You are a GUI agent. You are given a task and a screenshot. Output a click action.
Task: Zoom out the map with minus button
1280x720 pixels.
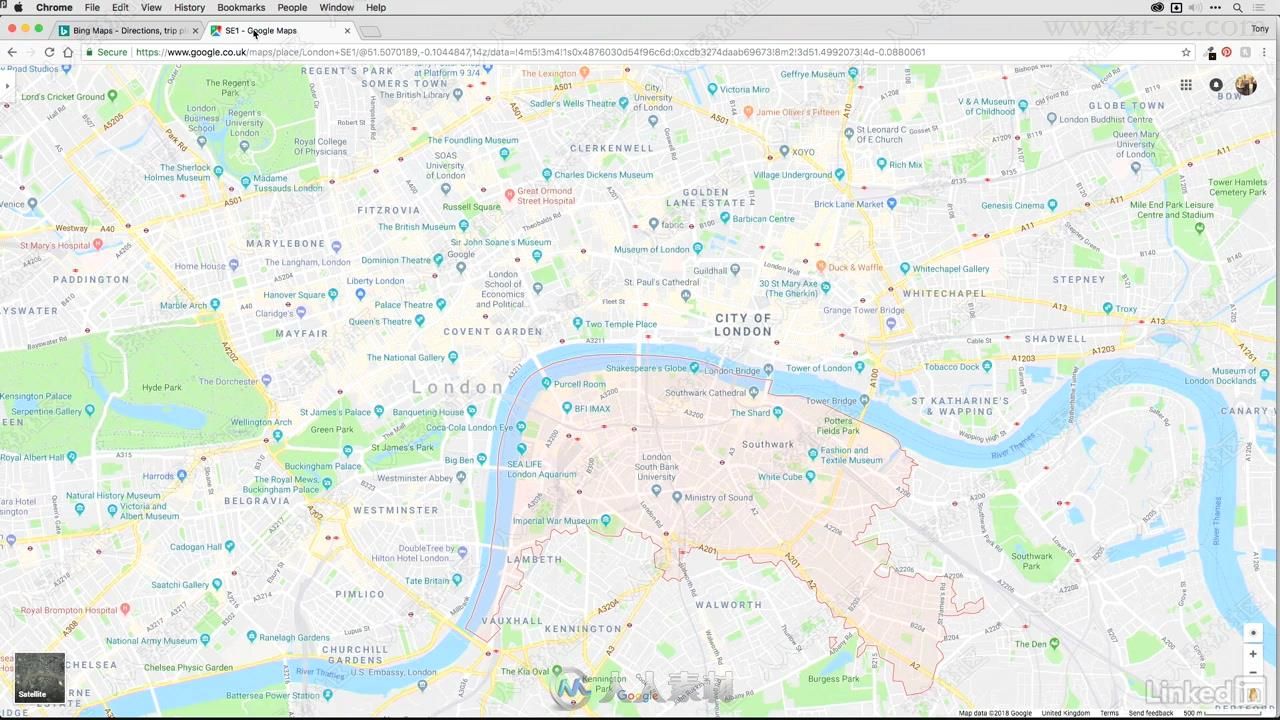(1253, 673)
